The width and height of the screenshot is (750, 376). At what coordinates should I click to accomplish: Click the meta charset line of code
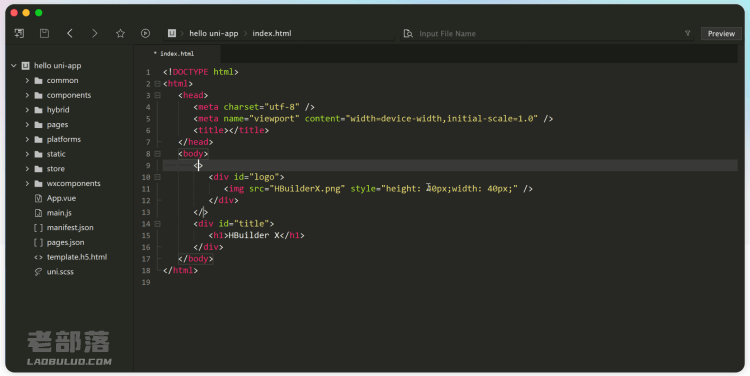[x=254, y=107]
